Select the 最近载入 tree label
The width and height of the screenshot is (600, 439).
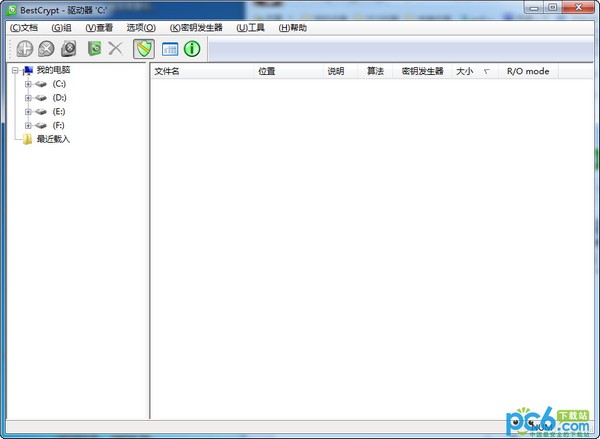tap(53, 139)
